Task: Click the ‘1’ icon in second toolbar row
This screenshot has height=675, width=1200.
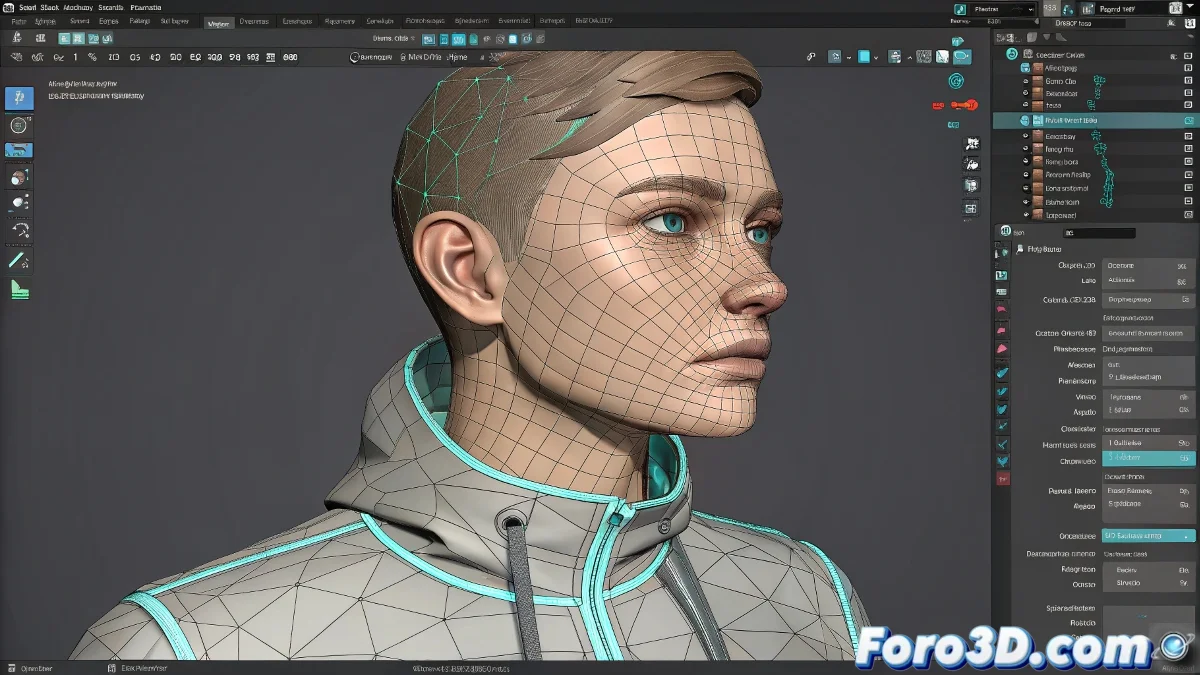Action: (x=75, y=58)
